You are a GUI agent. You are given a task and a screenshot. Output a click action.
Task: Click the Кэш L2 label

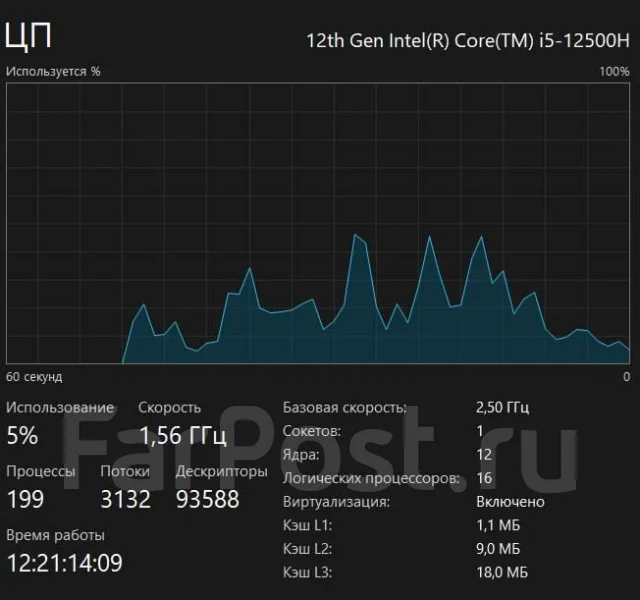click(307, 549)
